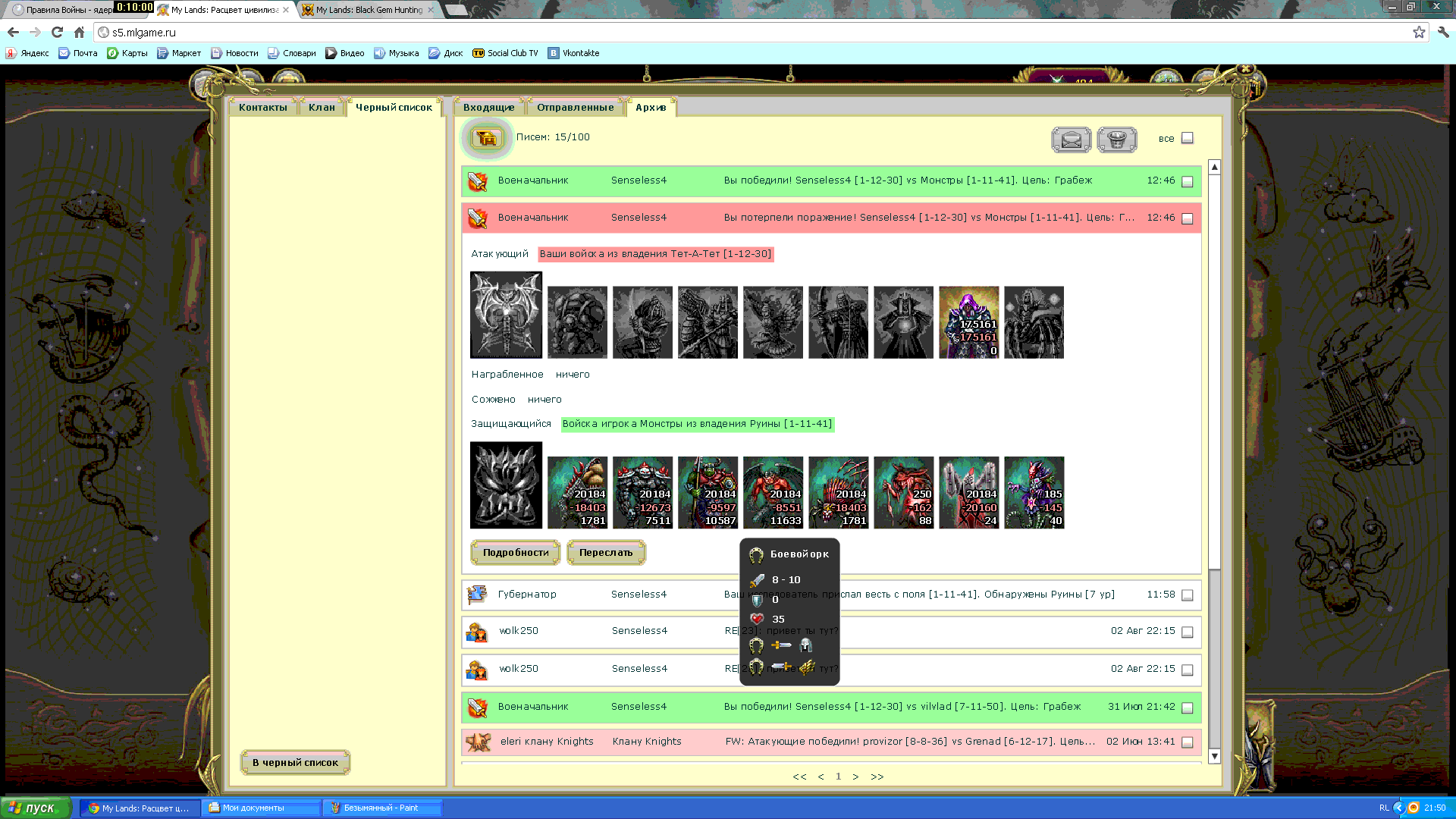Collapse the expanded defeat battle report
1456x819 pixels.
(x=831, y=218)
